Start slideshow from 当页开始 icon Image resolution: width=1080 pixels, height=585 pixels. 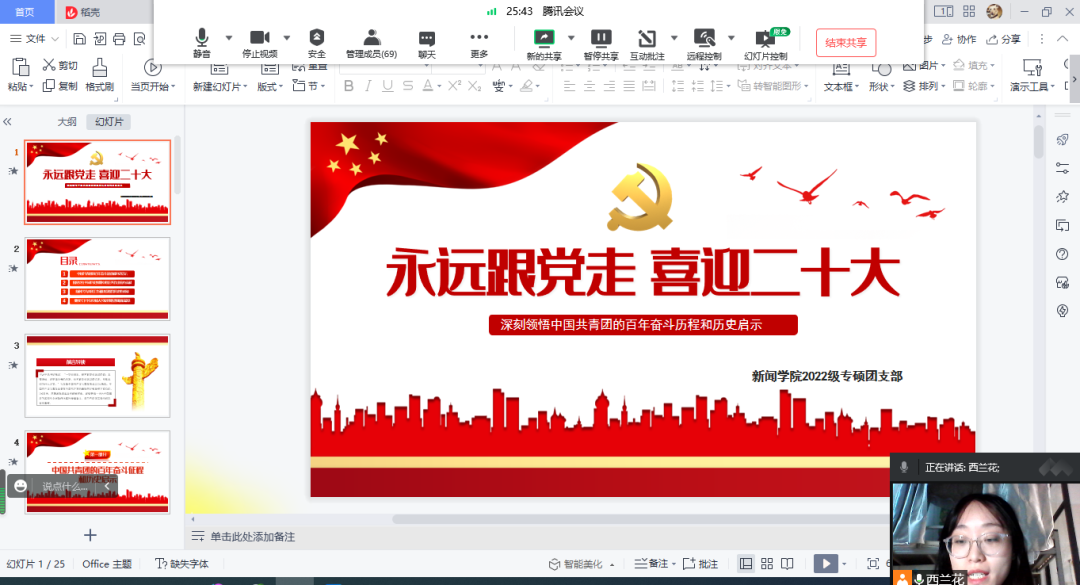(152, 68)
